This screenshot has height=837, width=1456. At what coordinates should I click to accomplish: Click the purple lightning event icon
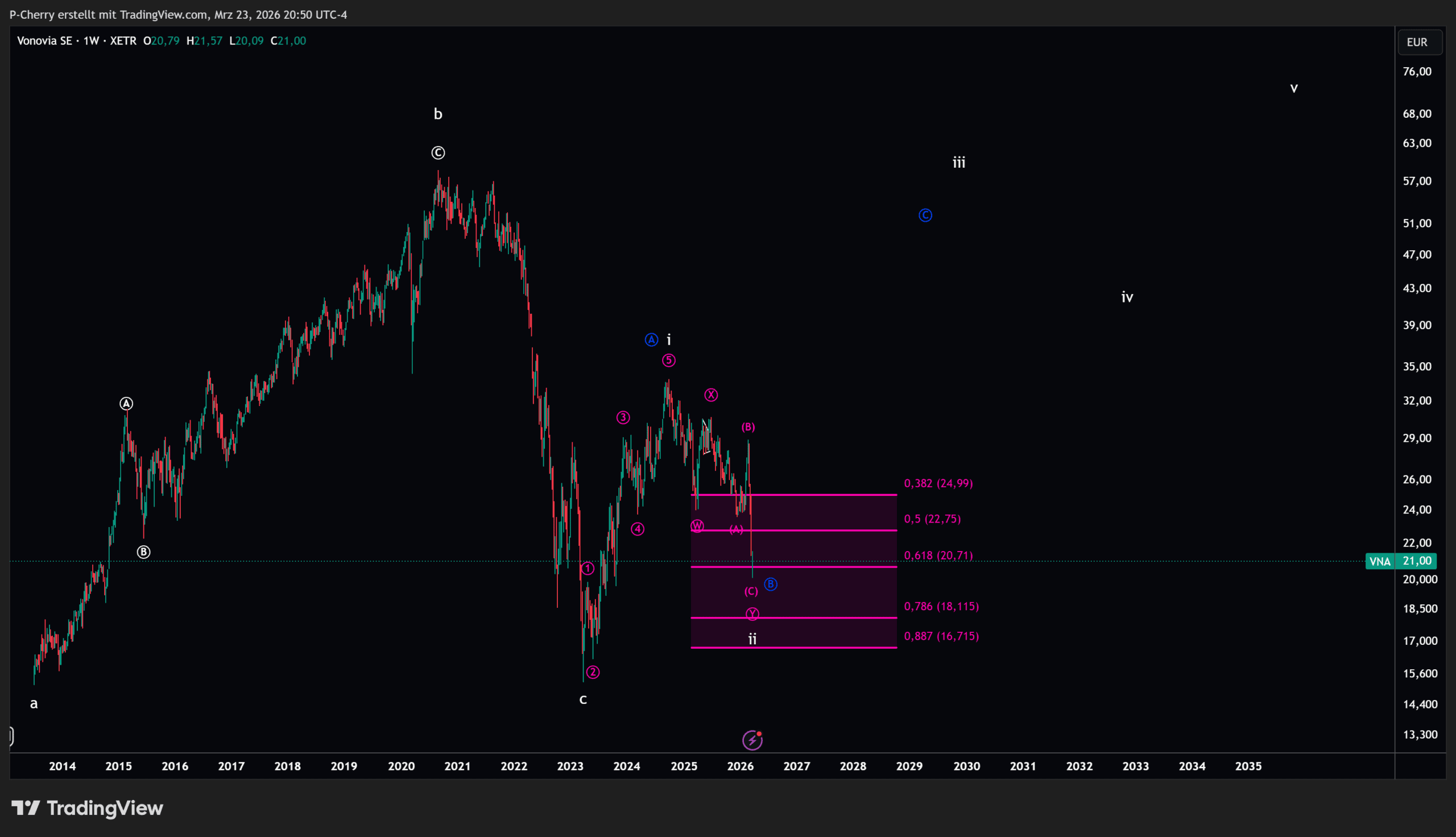[752, 740]
